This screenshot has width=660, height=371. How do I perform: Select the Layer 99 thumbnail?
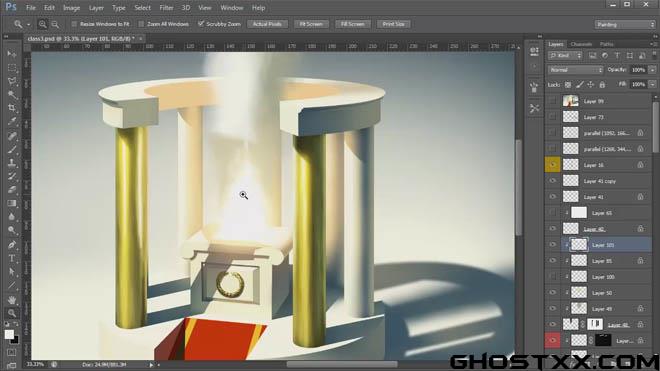[571, 101]
